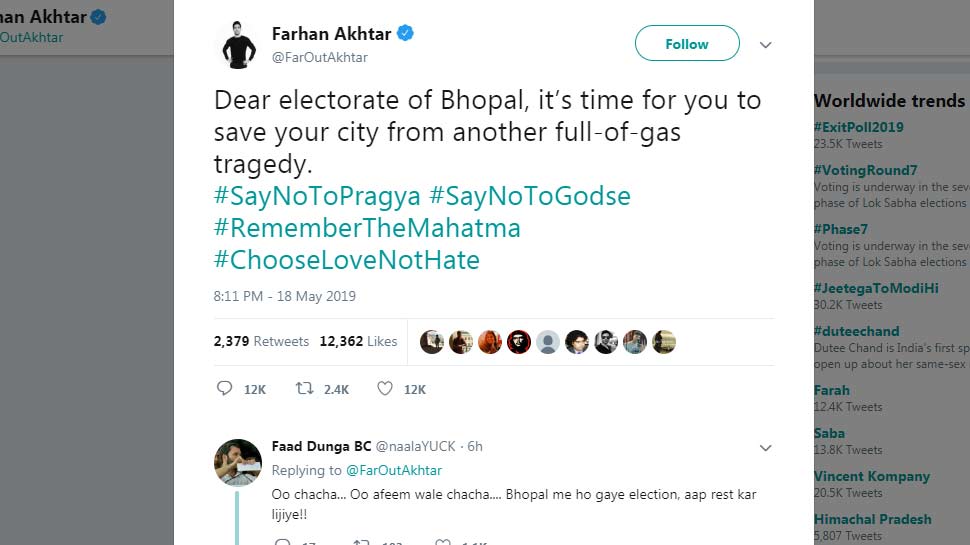Open the #SayNoToGodse hashtag
The width and height of the screenshot is (970, 545).
[x=530, y=196]
